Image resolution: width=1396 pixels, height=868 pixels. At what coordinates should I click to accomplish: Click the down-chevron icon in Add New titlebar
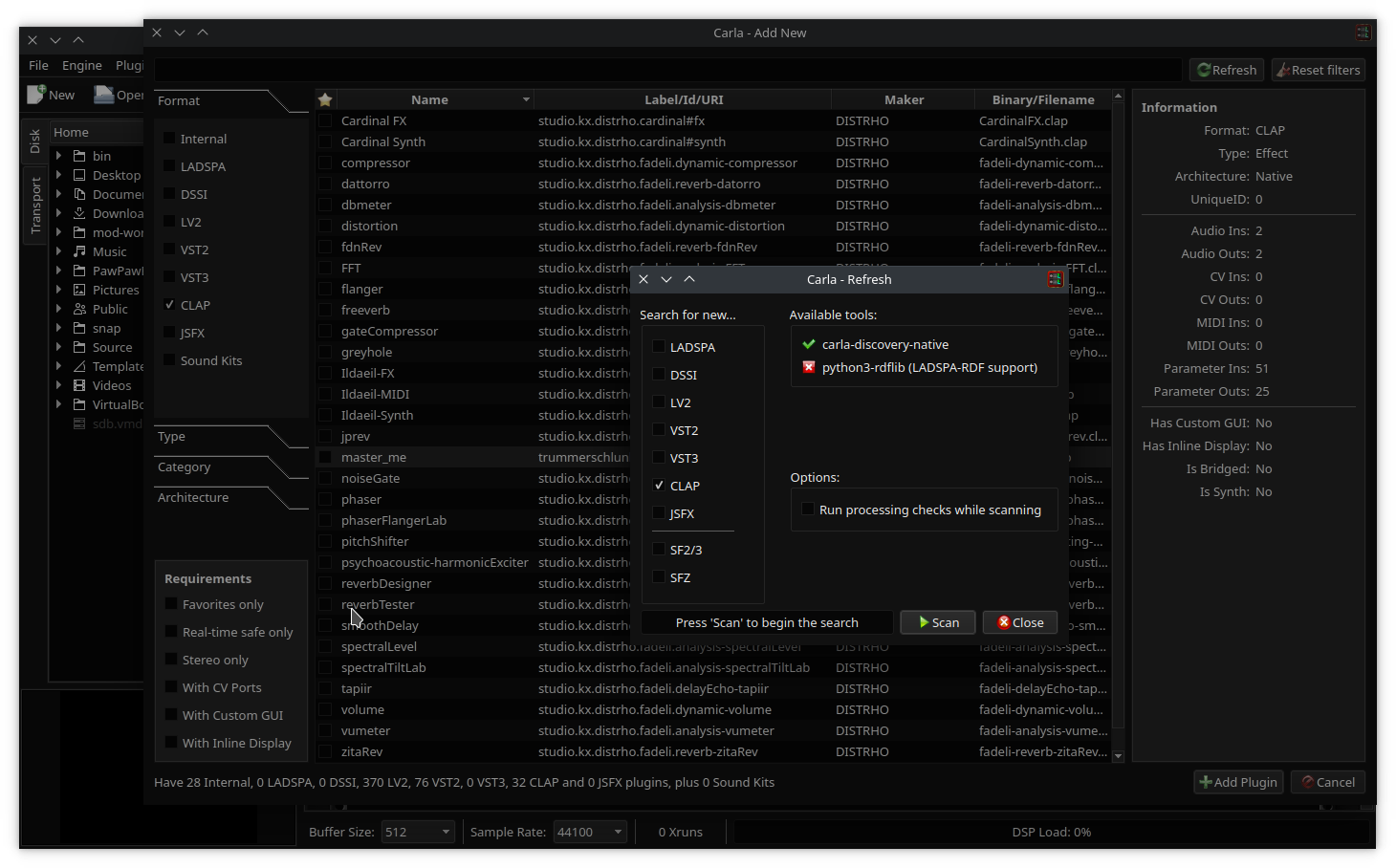tap(179, 33)
